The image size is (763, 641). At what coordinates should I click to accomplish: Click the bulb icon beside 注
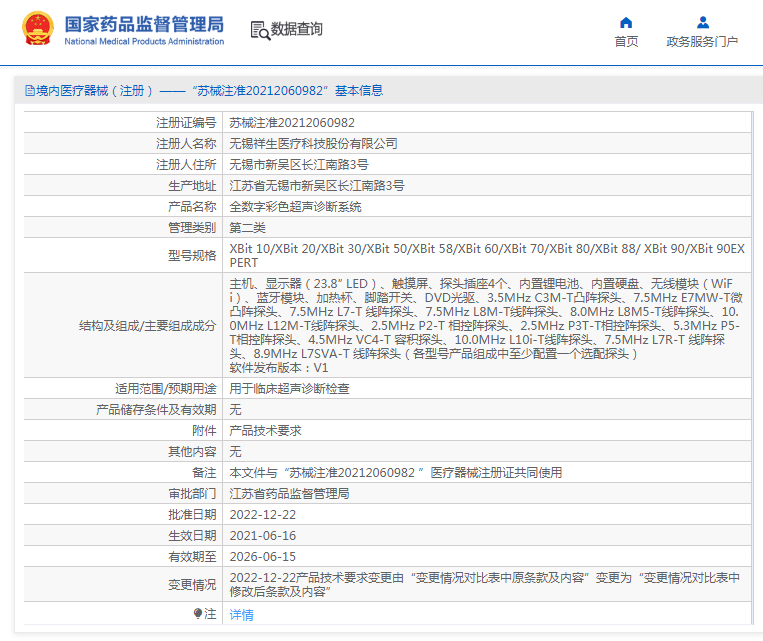coord(198,613)
